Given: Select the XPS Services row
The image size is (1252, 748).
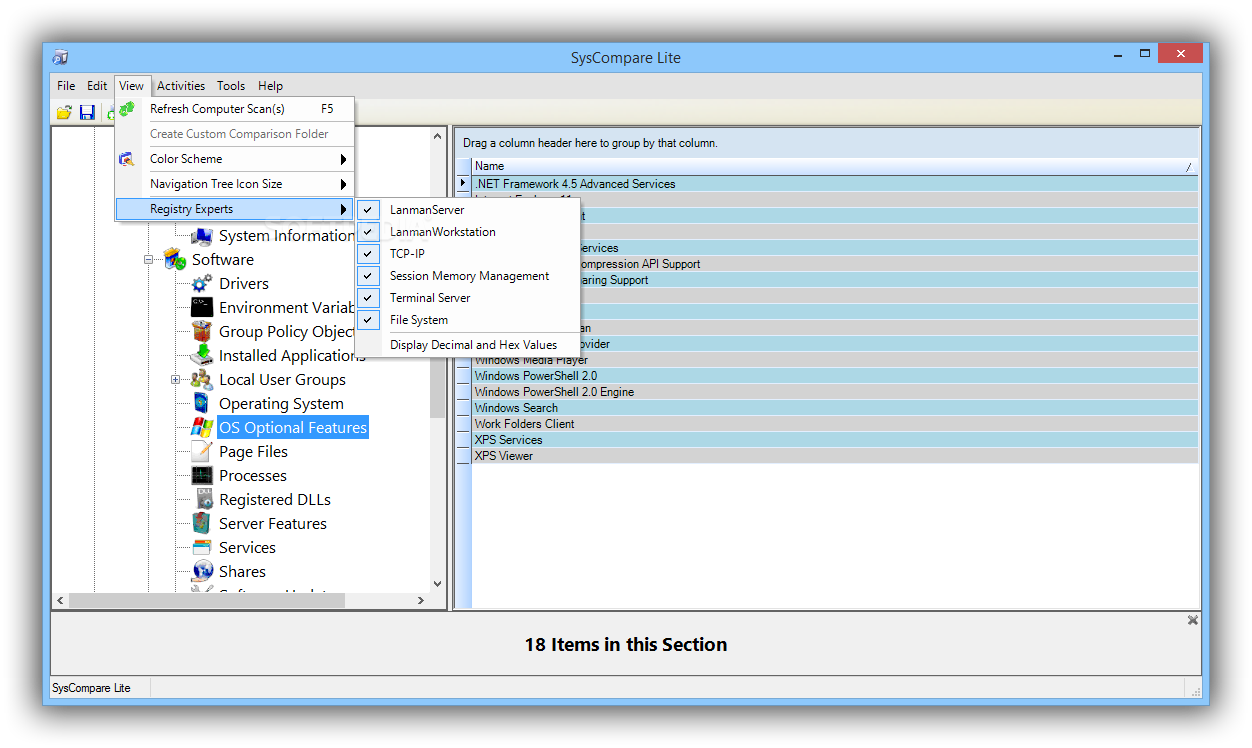Looking at the screenshot, I should [x=834, y=440].
